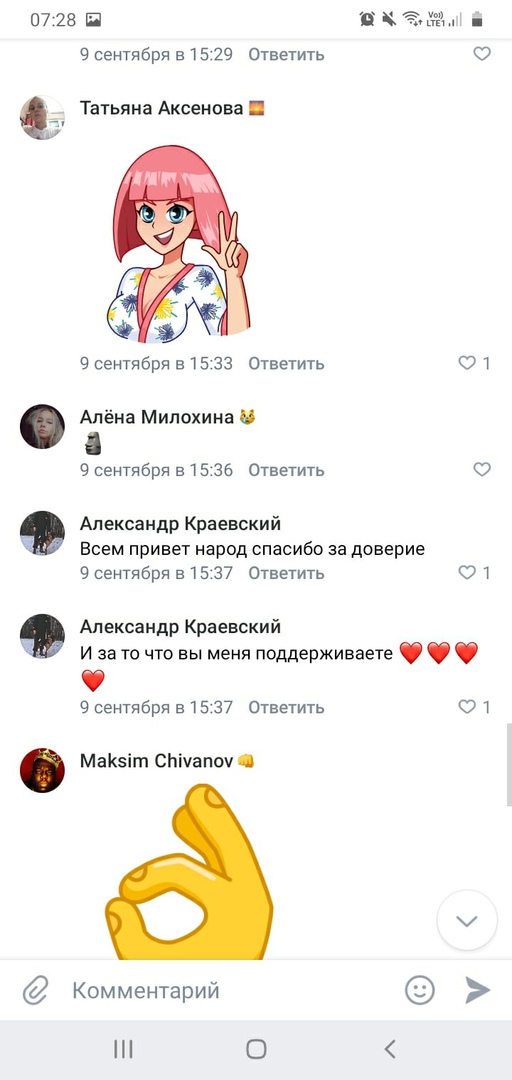Open Татьяна Аксенова's profile avatar

pos(42,118)
